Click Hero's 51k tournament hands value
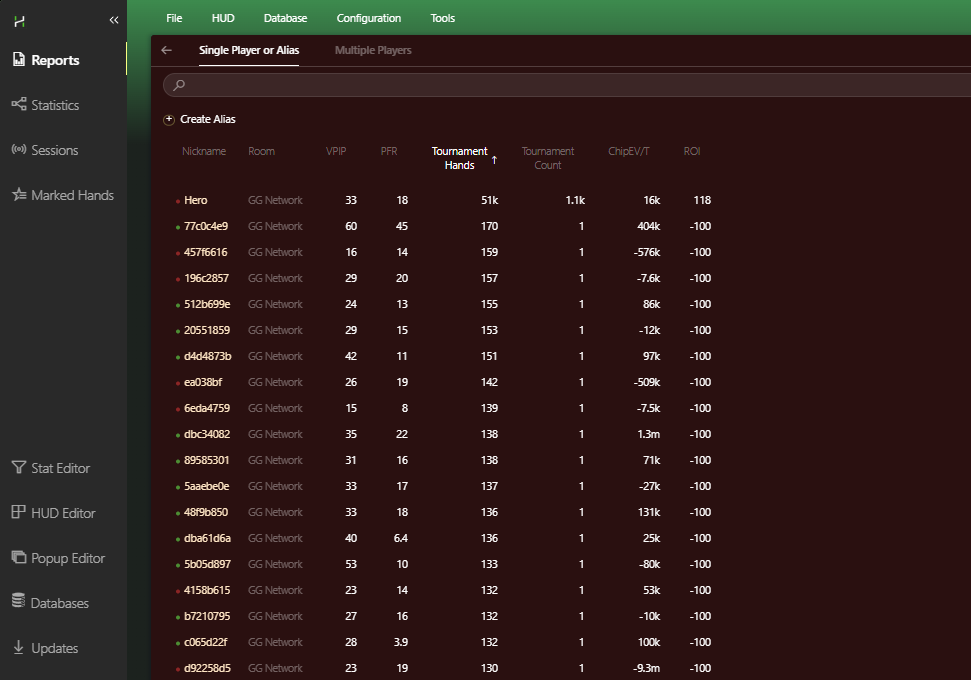This screenshot has height=680, width=971. point(489,200)
